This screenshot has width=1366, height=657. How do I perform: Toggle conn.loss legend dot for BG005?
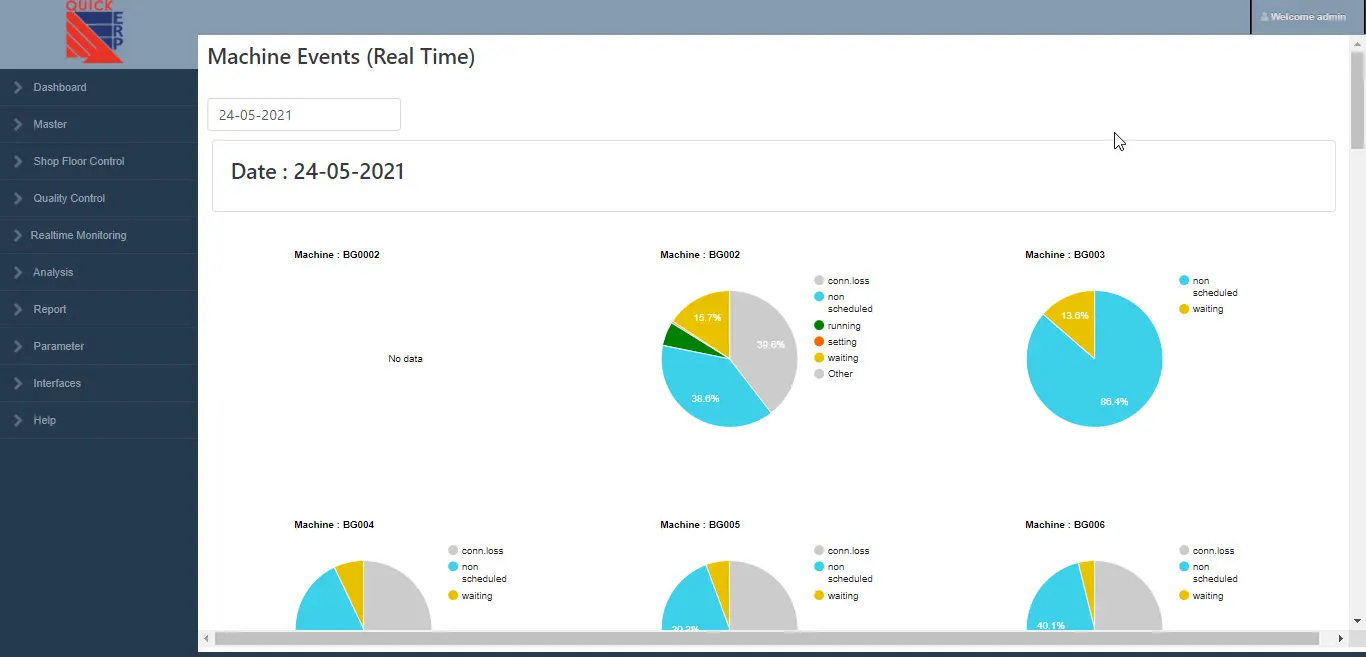click(x=819, y=551)
